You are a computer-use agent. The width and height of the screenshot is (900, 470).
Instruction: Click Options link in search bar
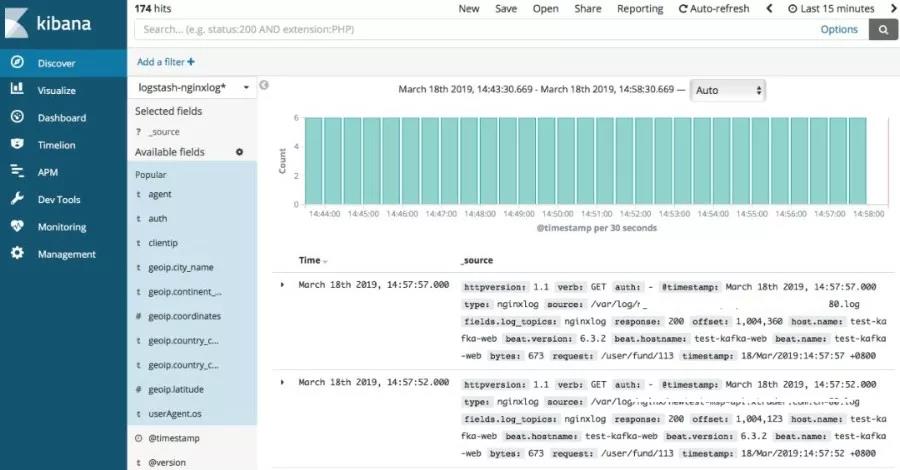(x=839, y=29)
